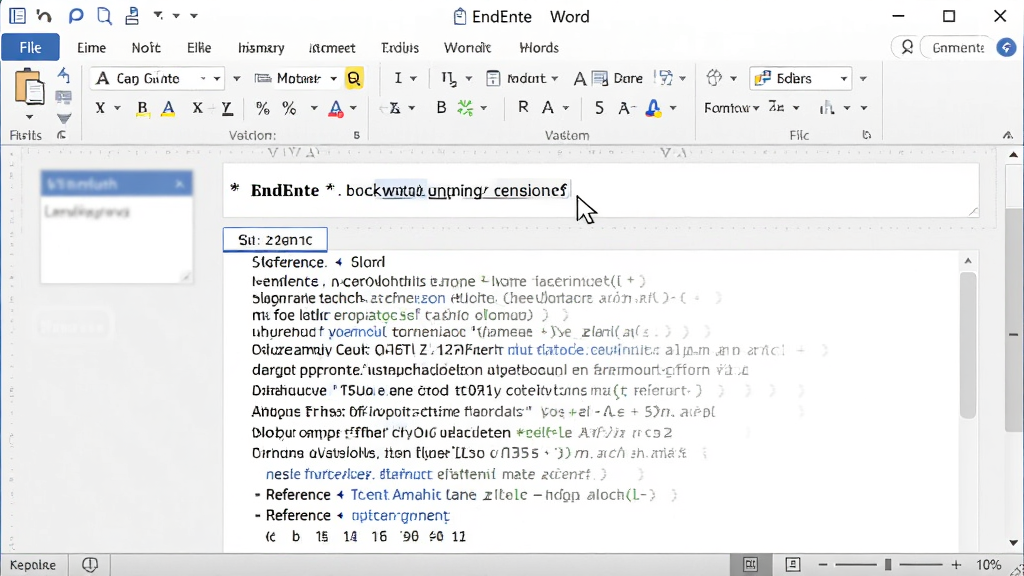Click the blue and yellow A highlight icon
1024x576 pixels.
click(x=652, y=108)
